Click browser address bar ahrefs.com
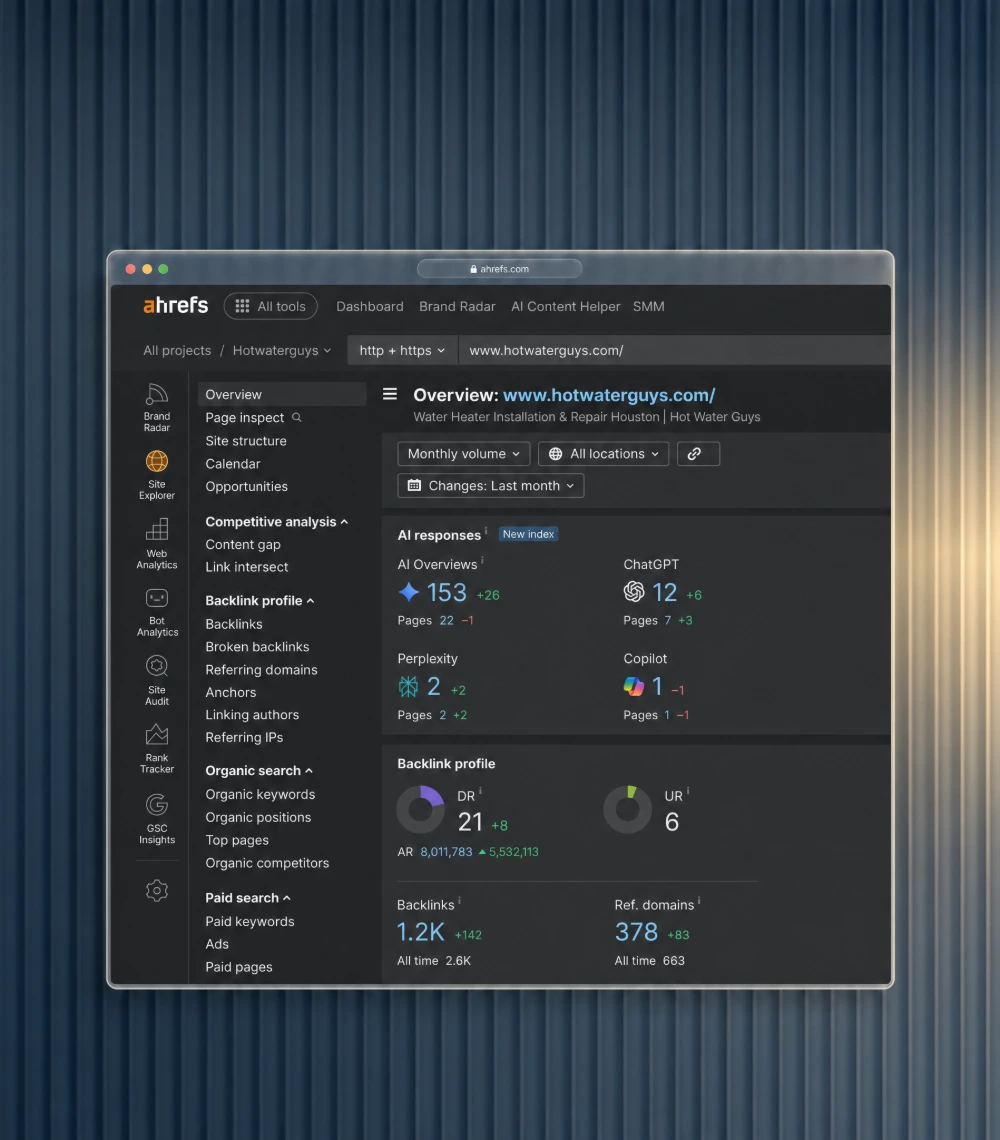 (x=500, y=269)
